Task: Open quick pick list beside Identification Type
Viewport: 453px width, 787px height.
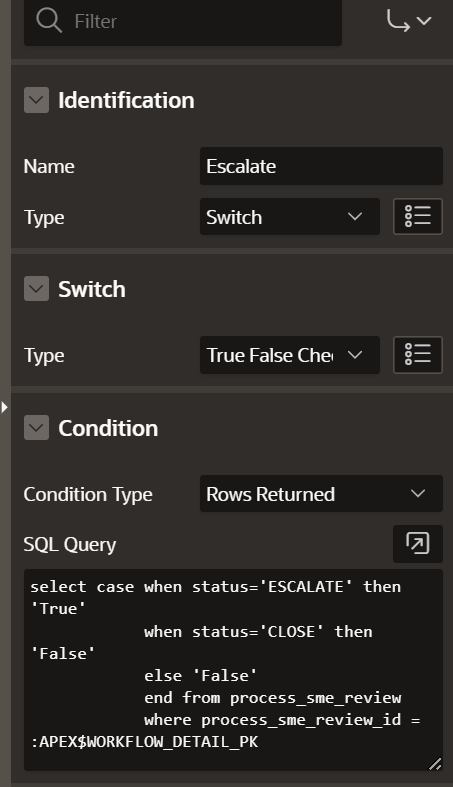Action: point(417,216)
